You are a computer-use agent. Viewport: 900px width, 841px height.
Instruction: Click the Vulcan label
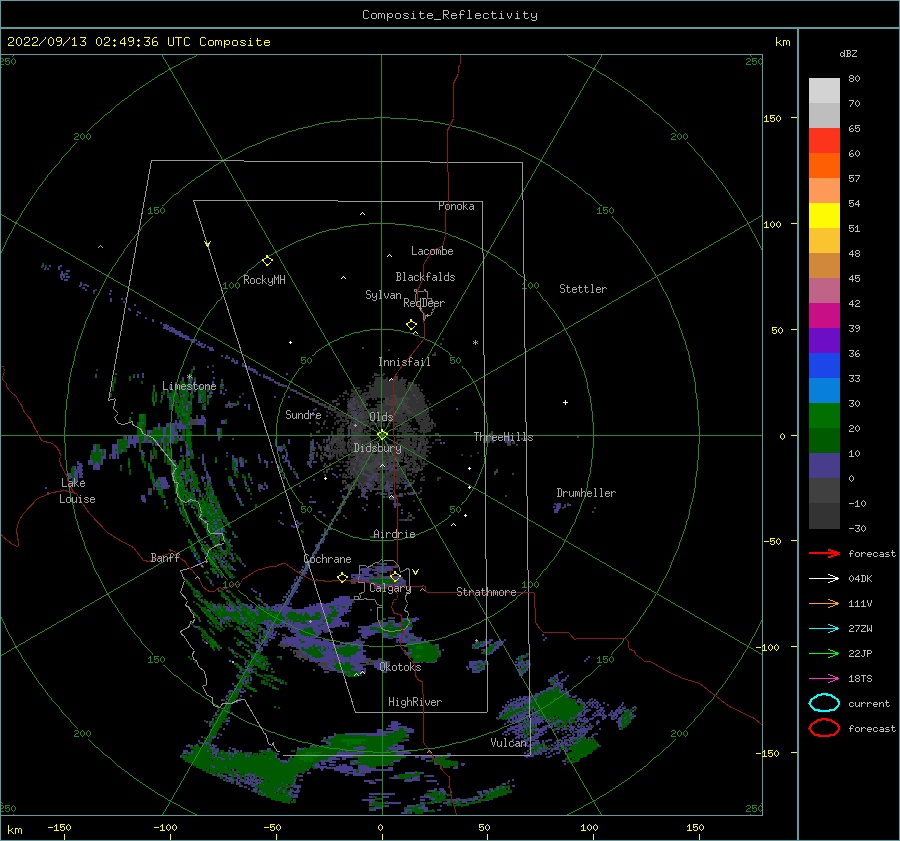[508, 743]
